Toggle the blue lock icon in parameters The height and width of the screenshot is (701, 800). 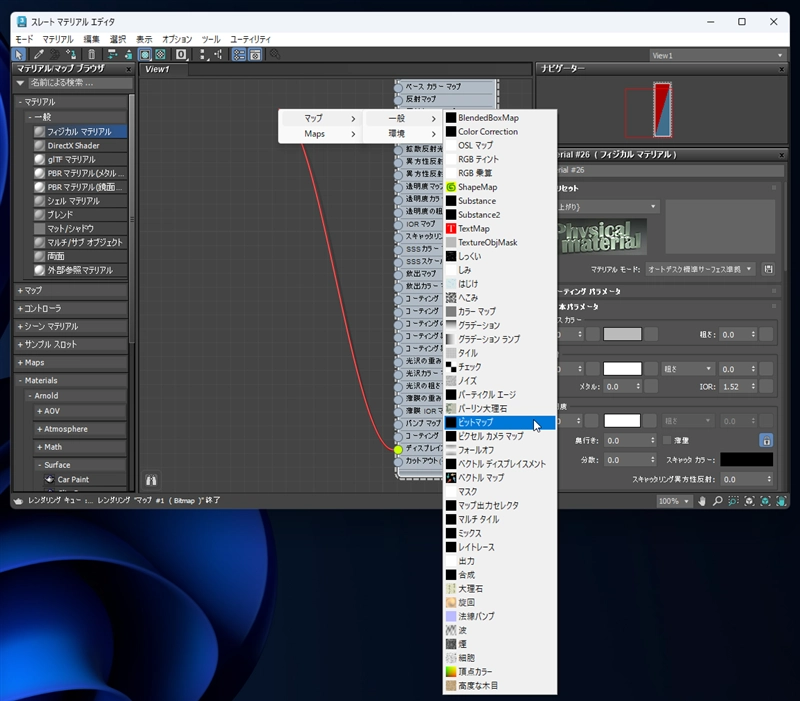766,440
